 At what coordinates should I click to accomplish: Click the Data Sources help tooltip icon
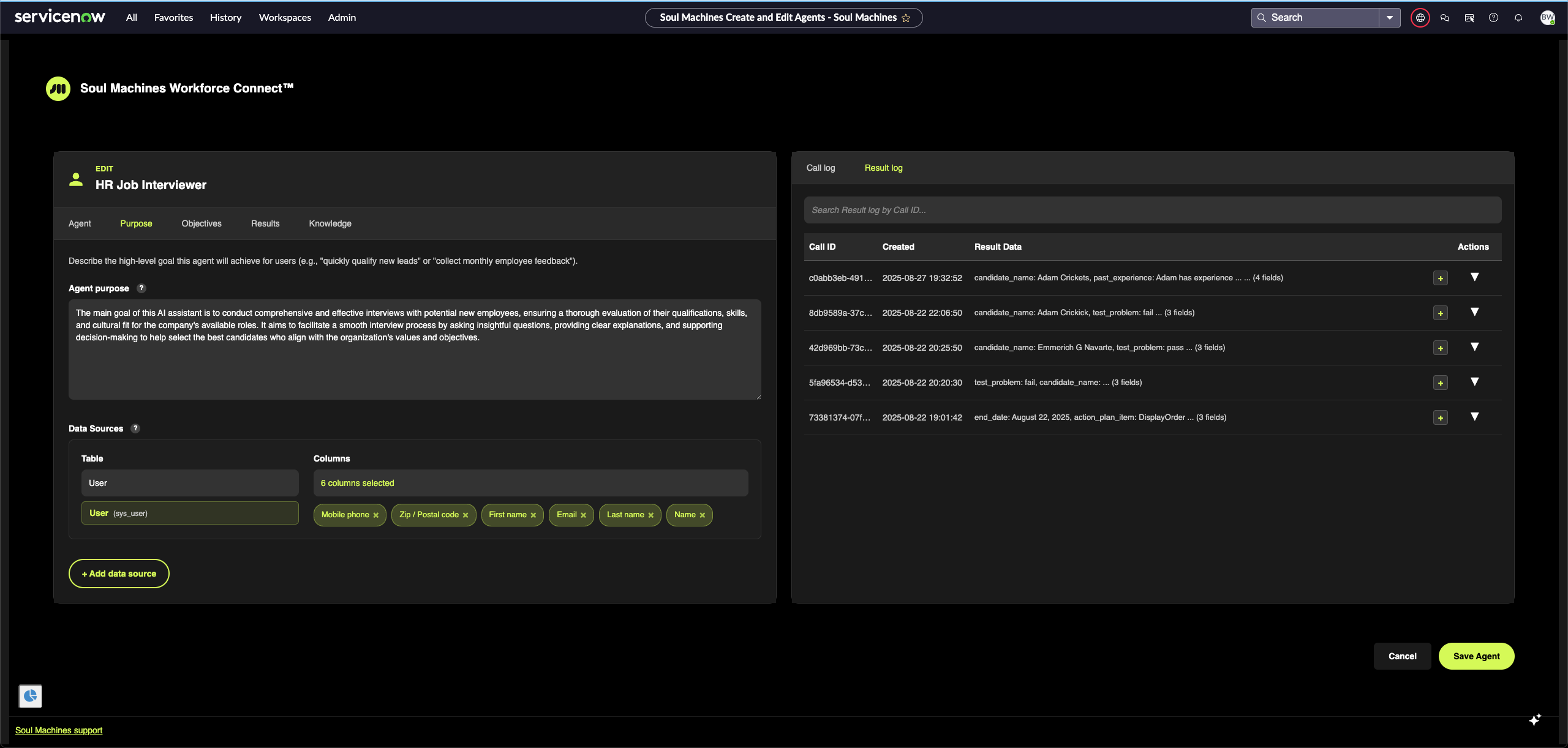point(135,428)
